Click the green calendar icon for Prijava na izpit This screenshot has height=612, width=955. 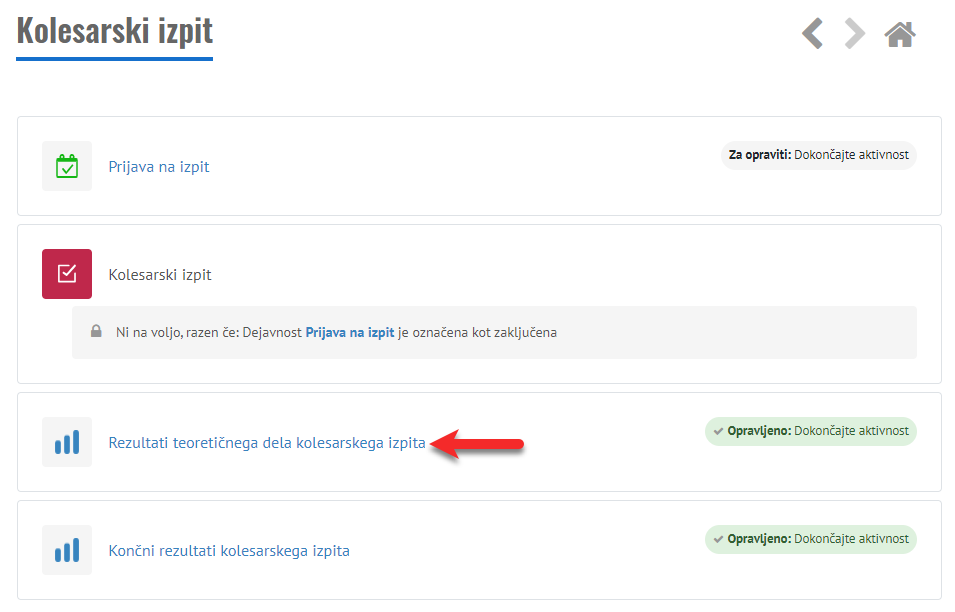click(67, 166)
